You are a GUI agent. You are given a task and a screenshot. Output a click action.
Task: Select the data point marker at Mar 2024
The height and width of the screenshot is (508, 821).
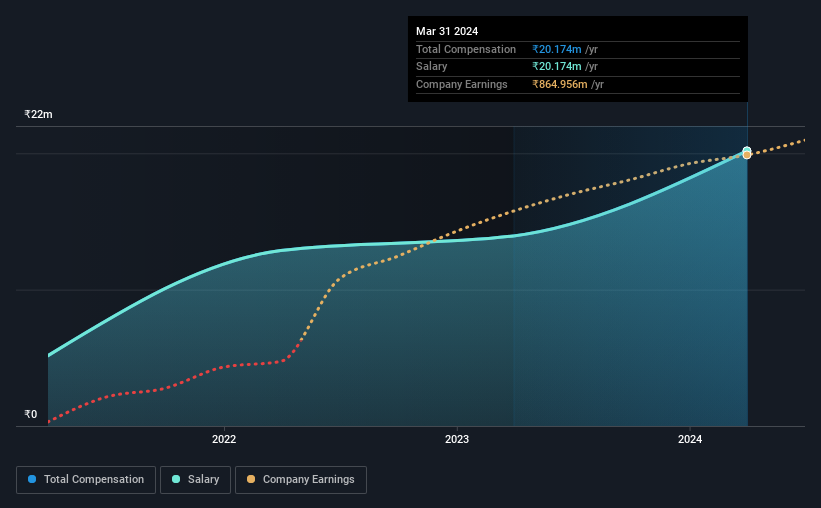tap(747, 153)
